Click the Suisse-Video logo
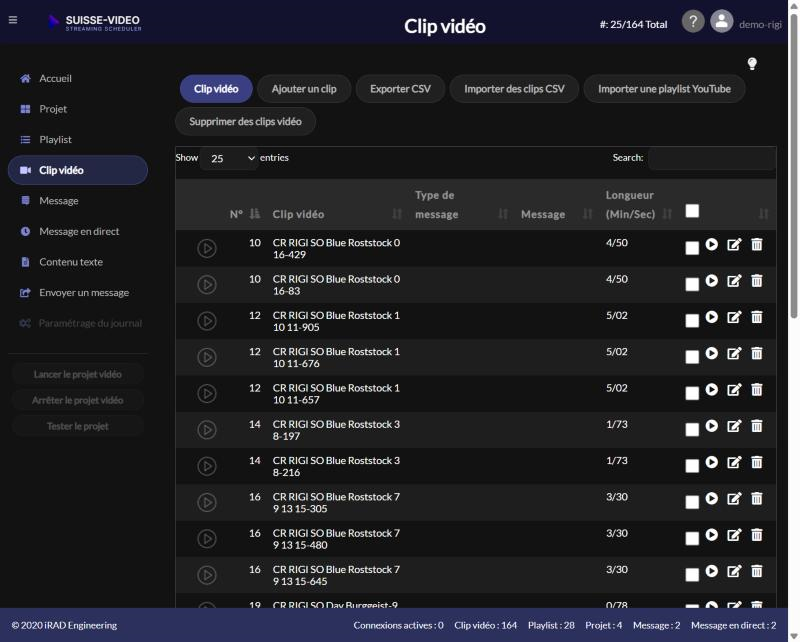The width and height of the screenshot is (800, 642). tap(94, 22)
